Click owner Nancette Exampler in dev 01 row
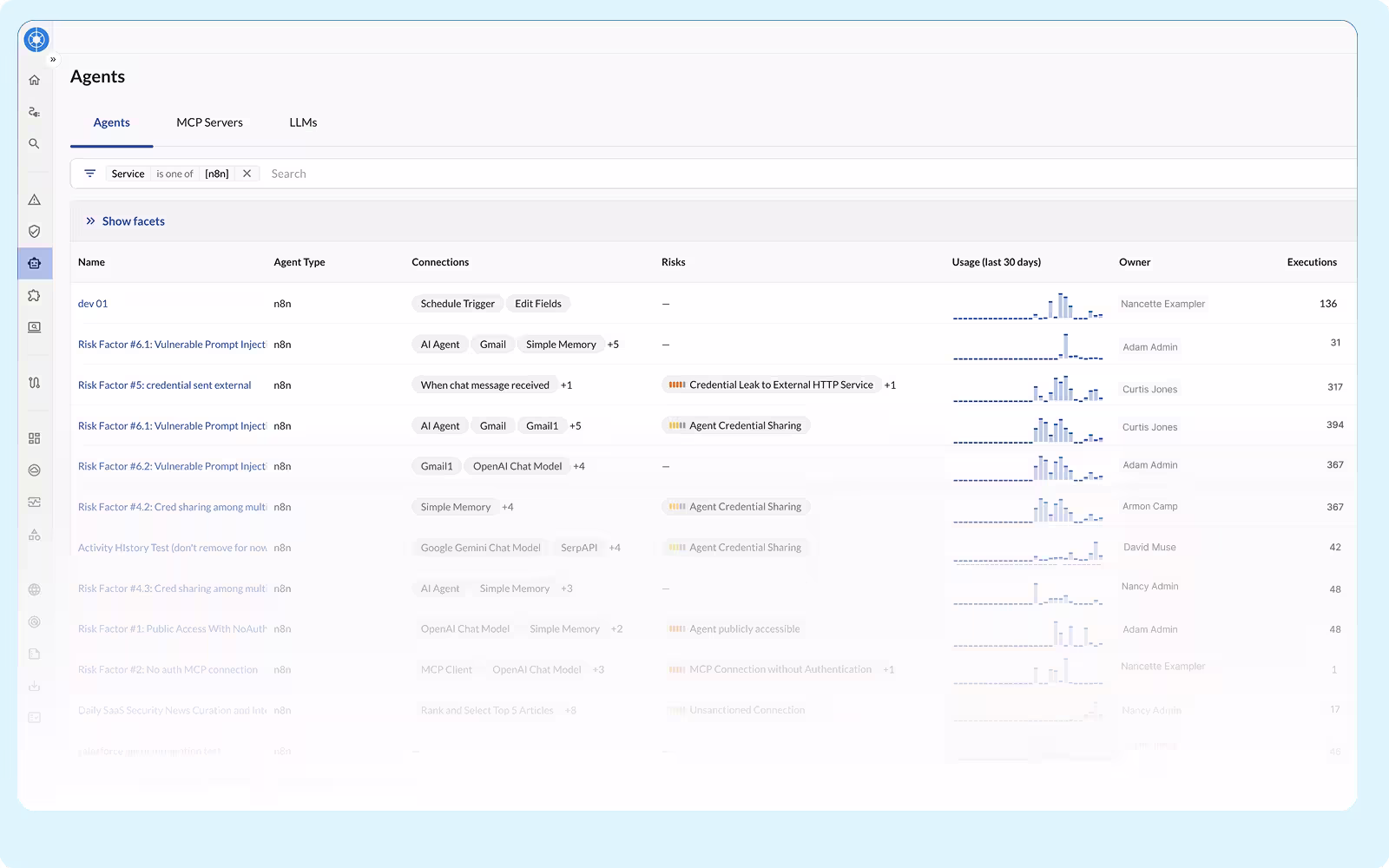The height and width of the screenshot is (868, 1389). click(1162, 304)
